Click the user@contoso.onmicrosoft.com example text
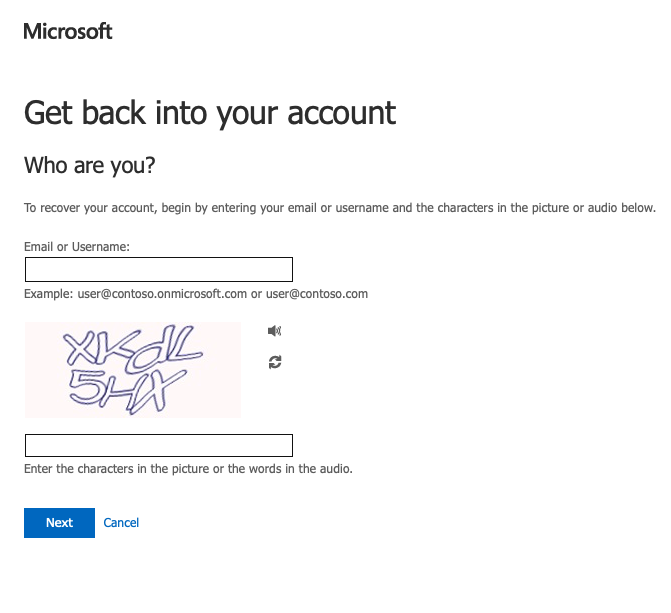Screen dimensions: 671x613 click(x=162, y=294)
